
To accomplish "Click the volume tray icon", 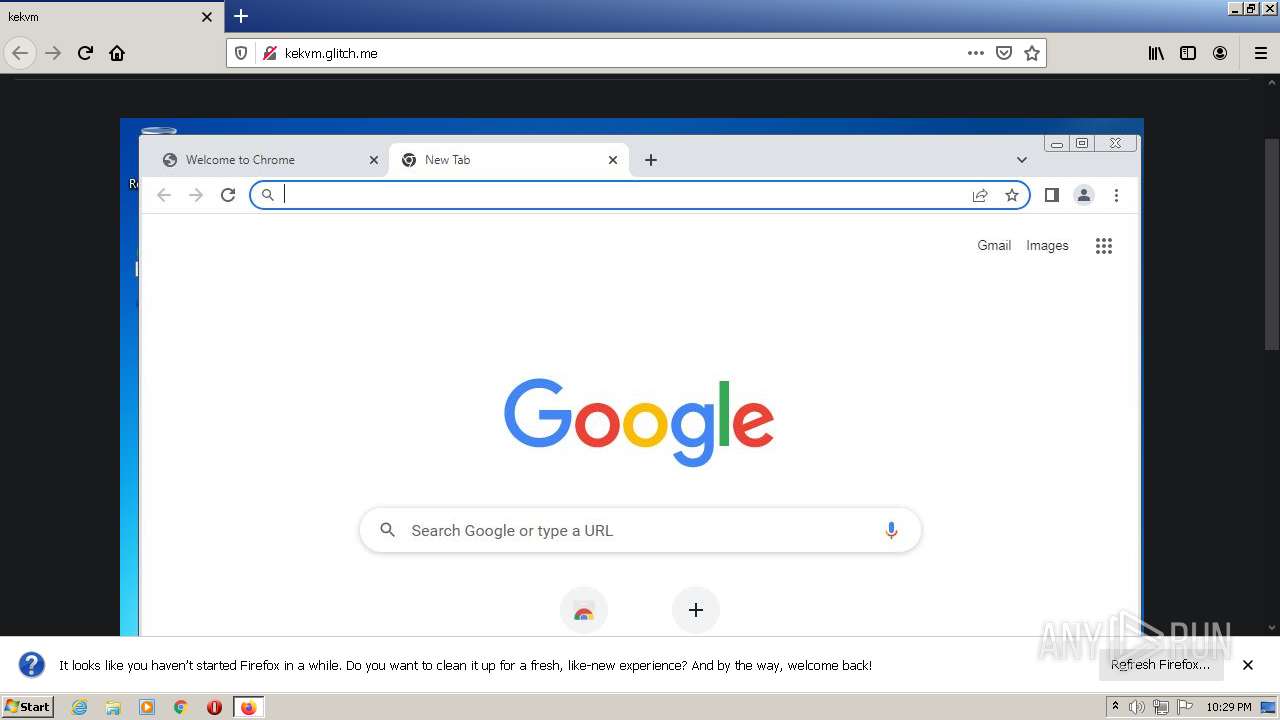I will pos(1137,707).
